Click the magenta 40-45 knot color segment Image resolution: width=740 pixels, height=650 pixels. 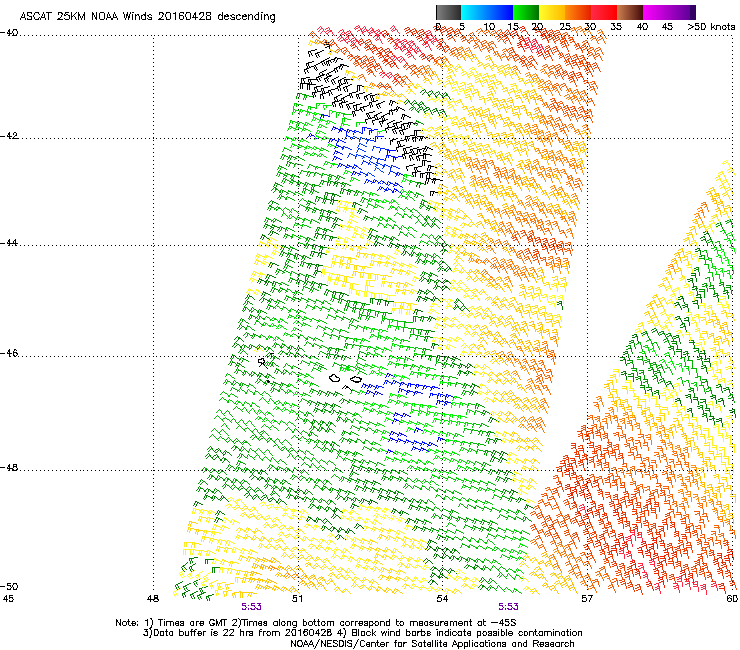pos(656,12)
